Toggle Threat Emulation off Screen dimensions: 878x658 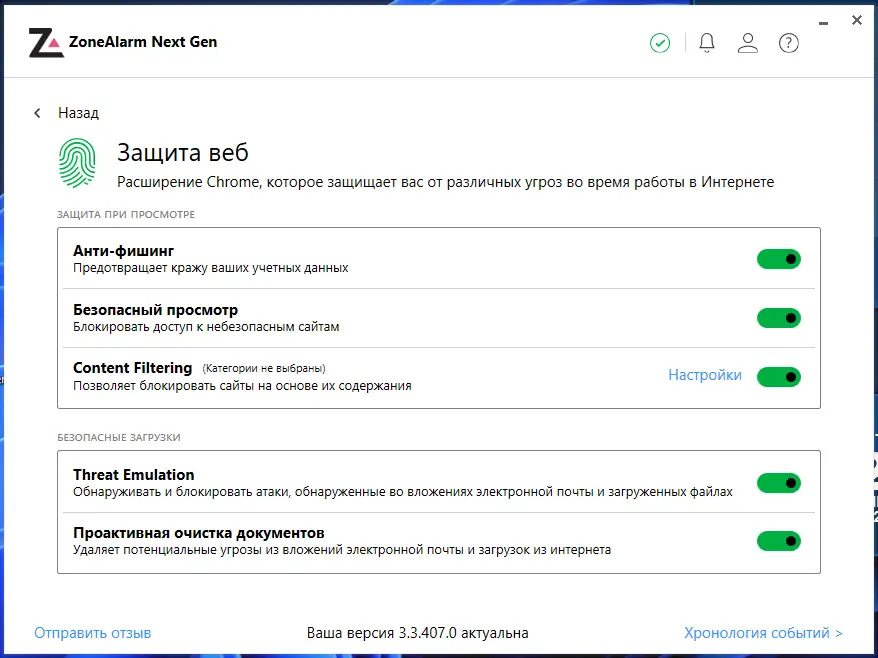pos(779,483)
